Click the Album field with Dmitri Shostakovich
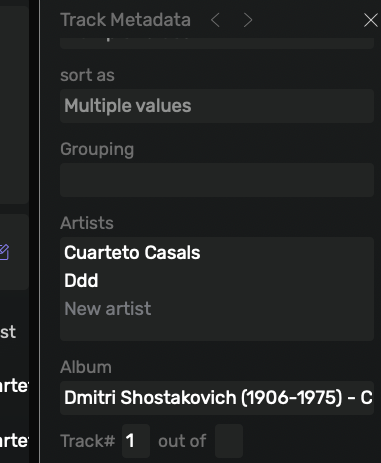The image size is (381, 463). pyautogui.click(x=217, y=398)
